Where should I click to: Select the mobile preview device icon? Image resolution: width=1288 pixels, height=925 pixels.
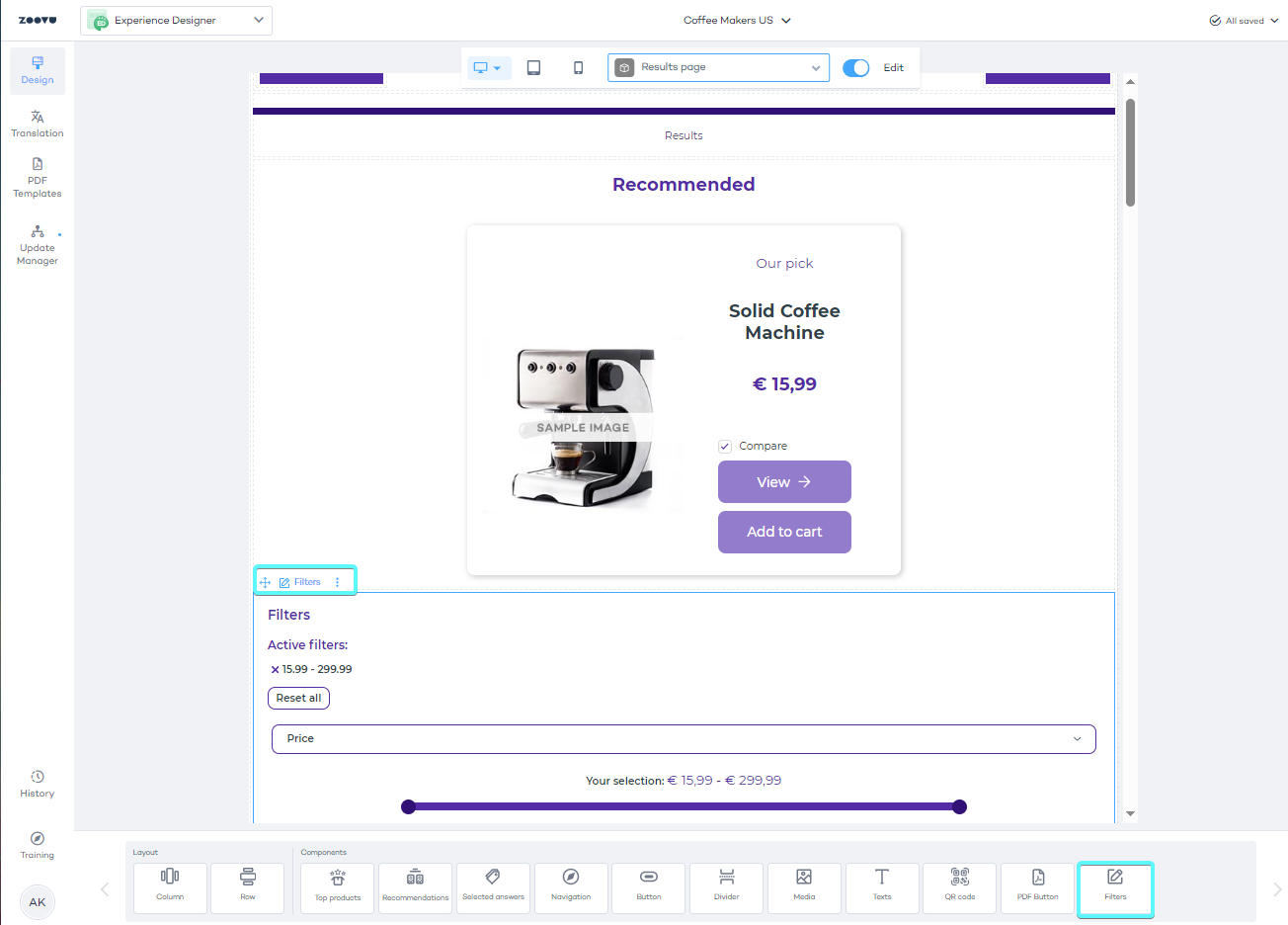pos(578,67)
